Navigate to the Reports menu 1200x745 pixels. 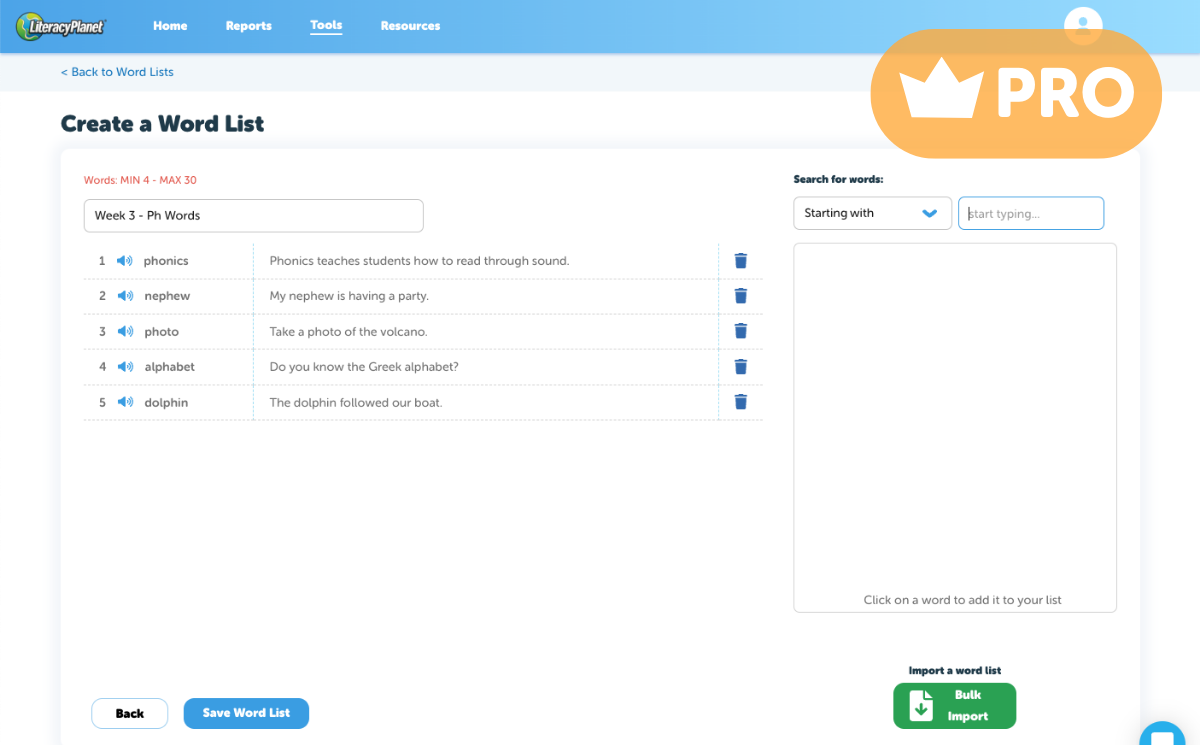(x=248, y=26)
